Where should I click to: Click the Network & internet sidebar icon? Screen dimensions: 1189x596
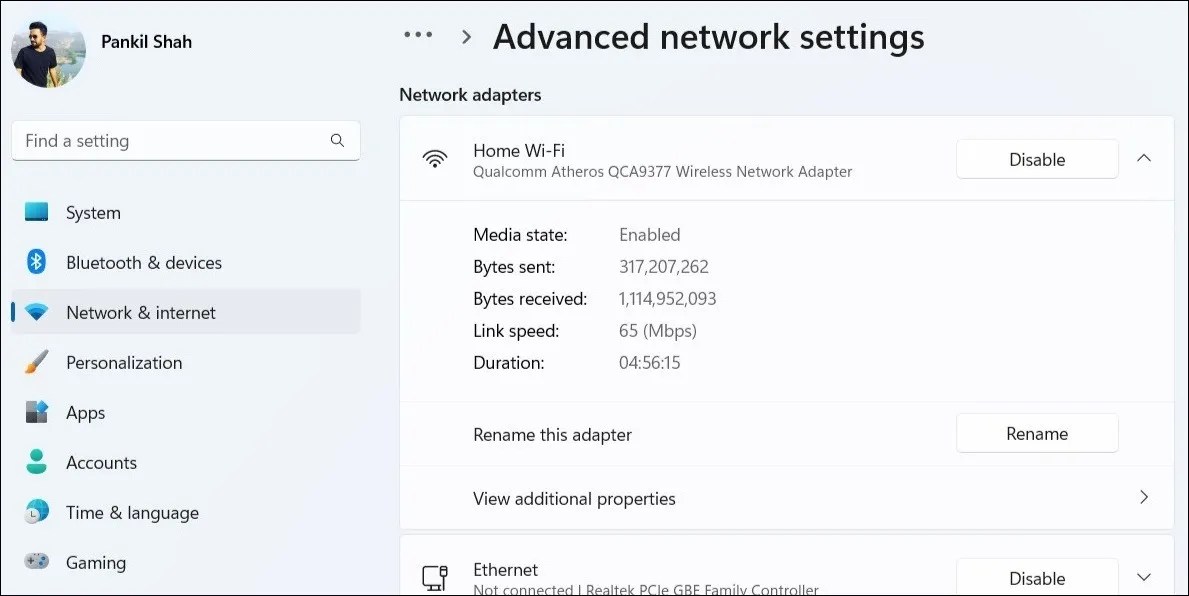(x=36, y=312)
